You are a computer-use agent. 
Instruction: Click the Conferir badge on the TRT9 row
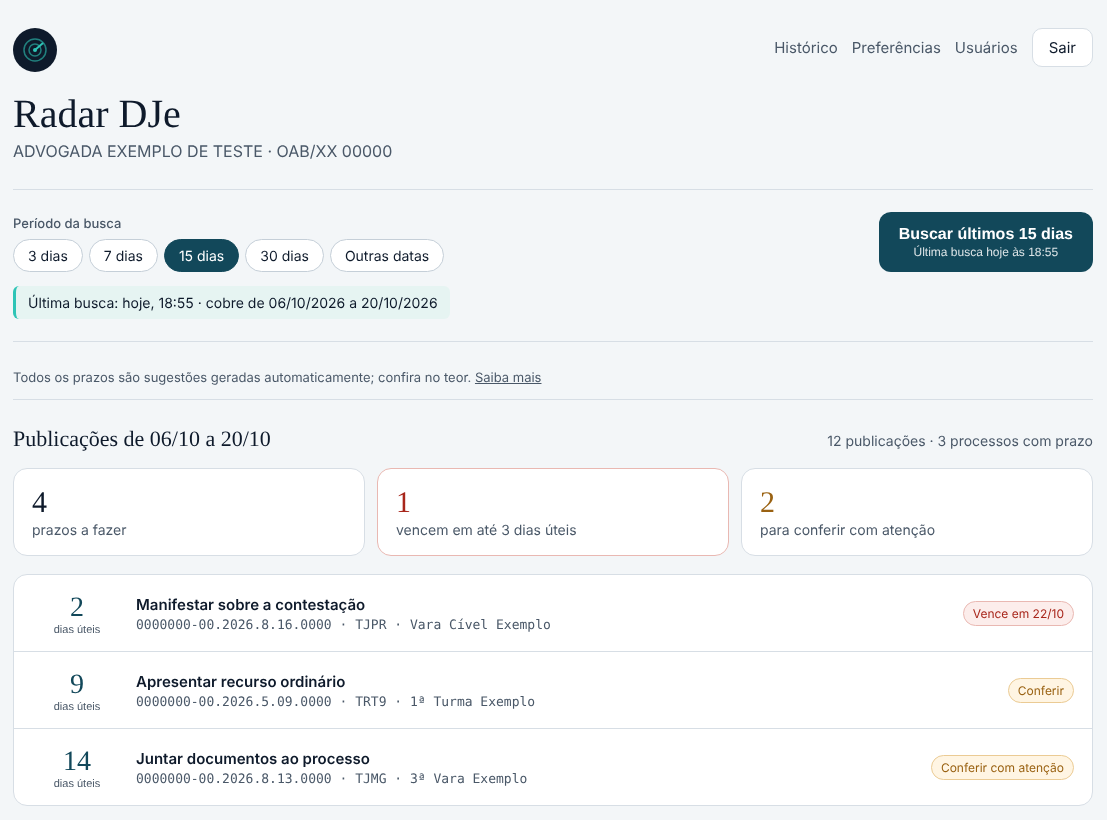1041,691
